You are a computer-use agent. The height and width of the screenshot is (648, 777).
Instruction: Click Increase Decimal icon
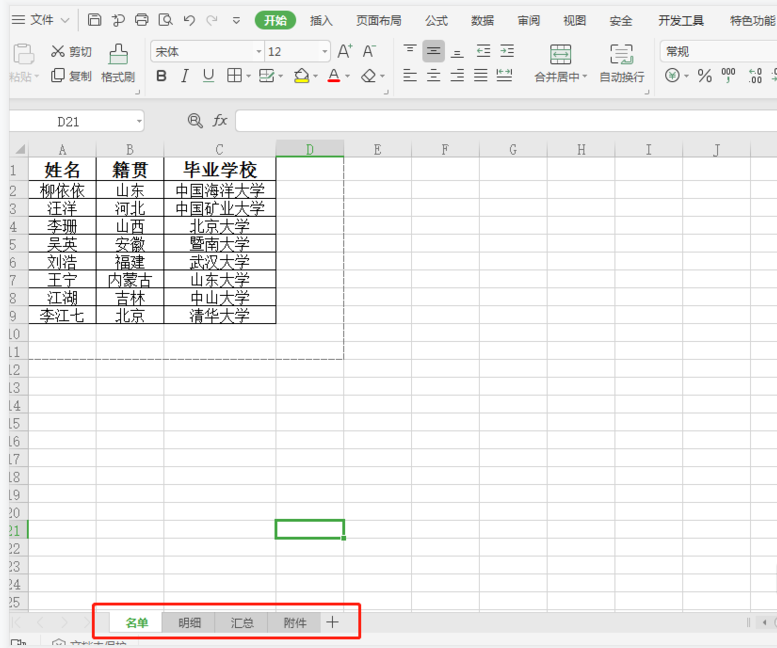pos(755,75)
